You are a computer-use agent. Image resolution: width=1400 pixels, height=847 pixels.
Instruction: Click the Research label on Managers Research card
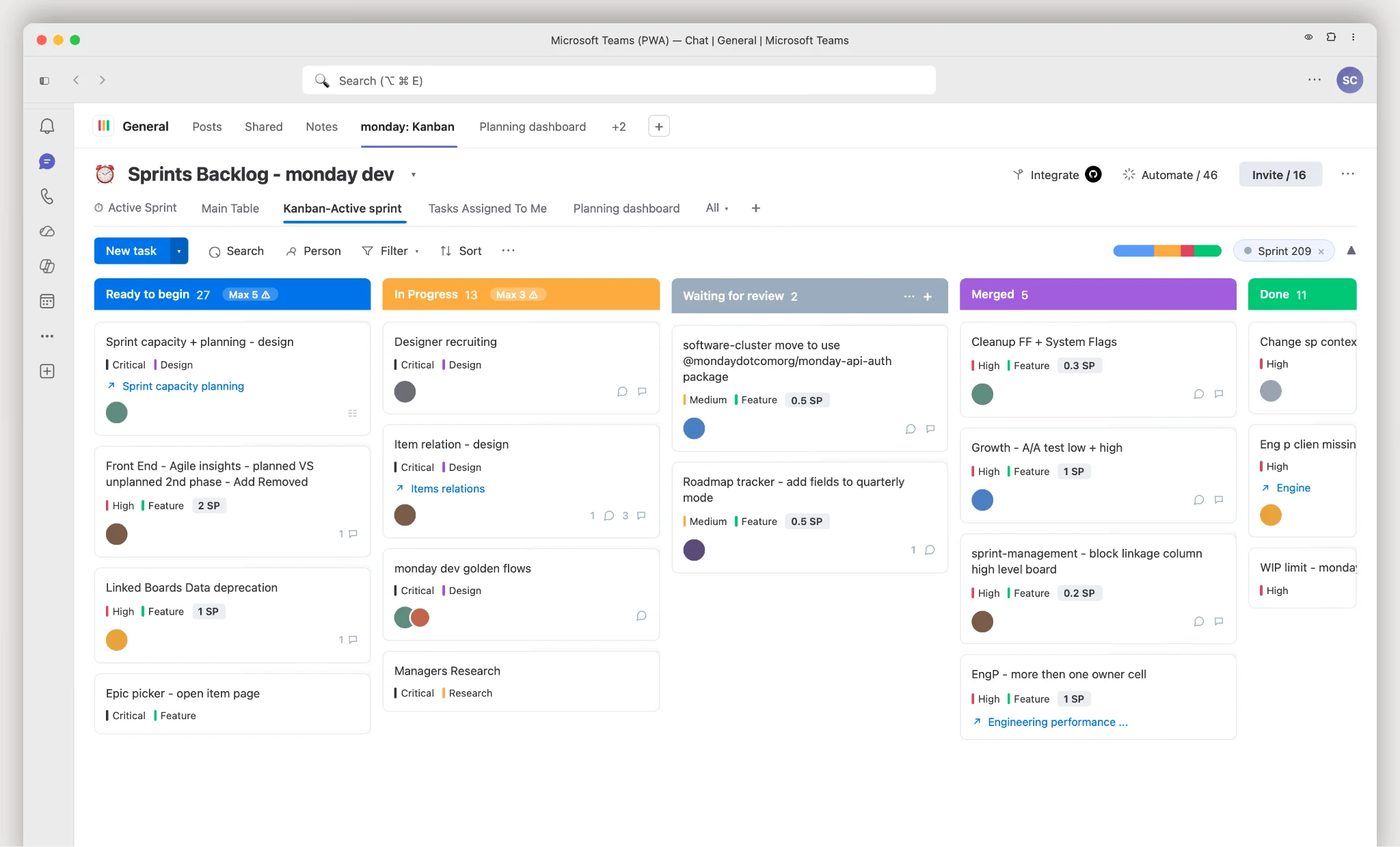point(470,693)
